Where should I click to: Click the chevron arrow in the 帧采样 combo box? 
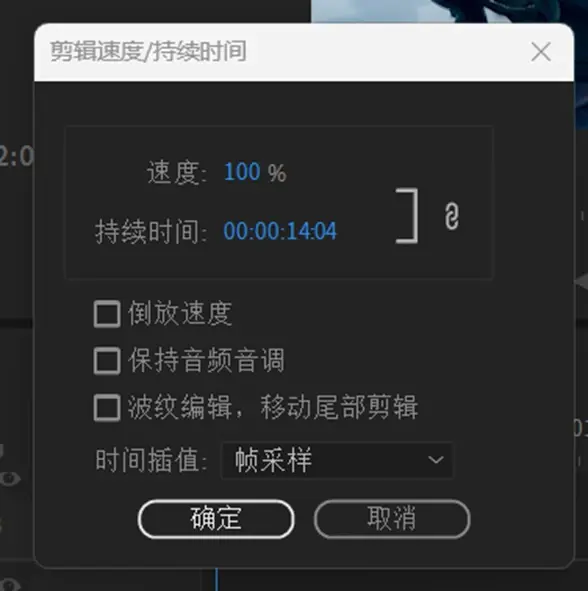[436, 460]
